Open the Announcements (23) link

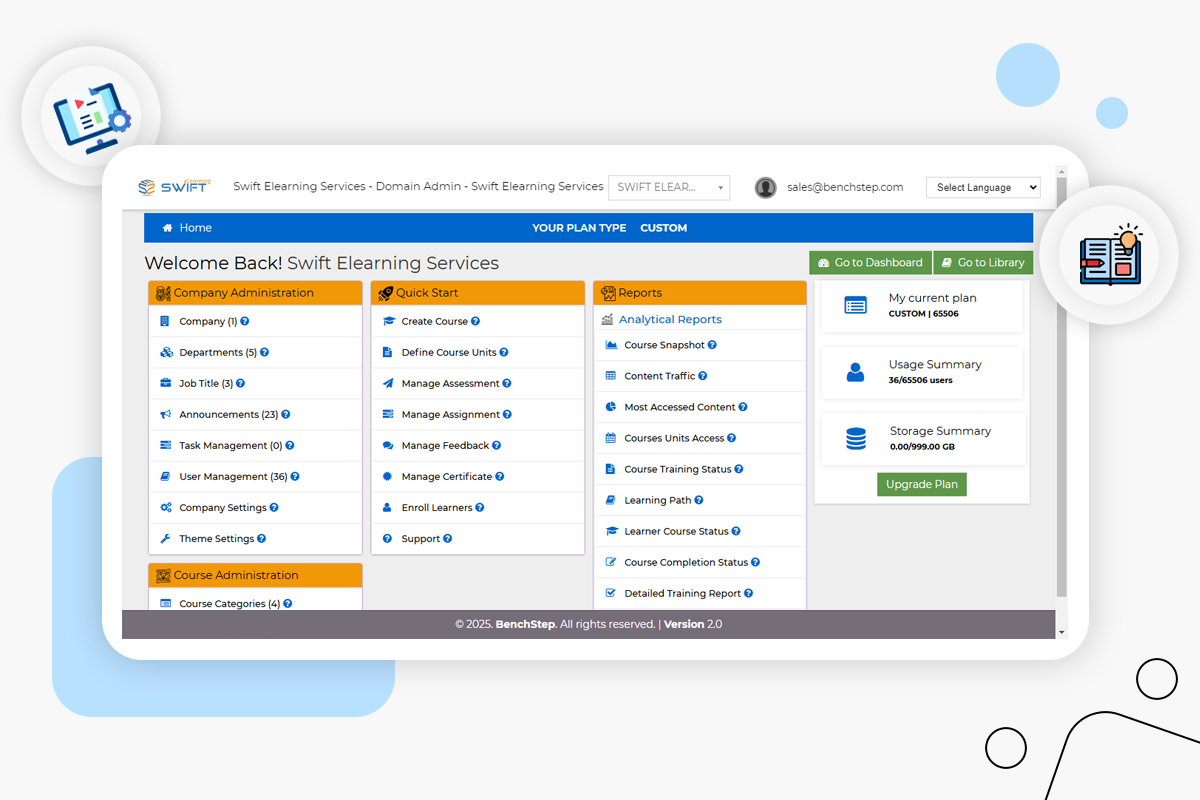[229, 415]
